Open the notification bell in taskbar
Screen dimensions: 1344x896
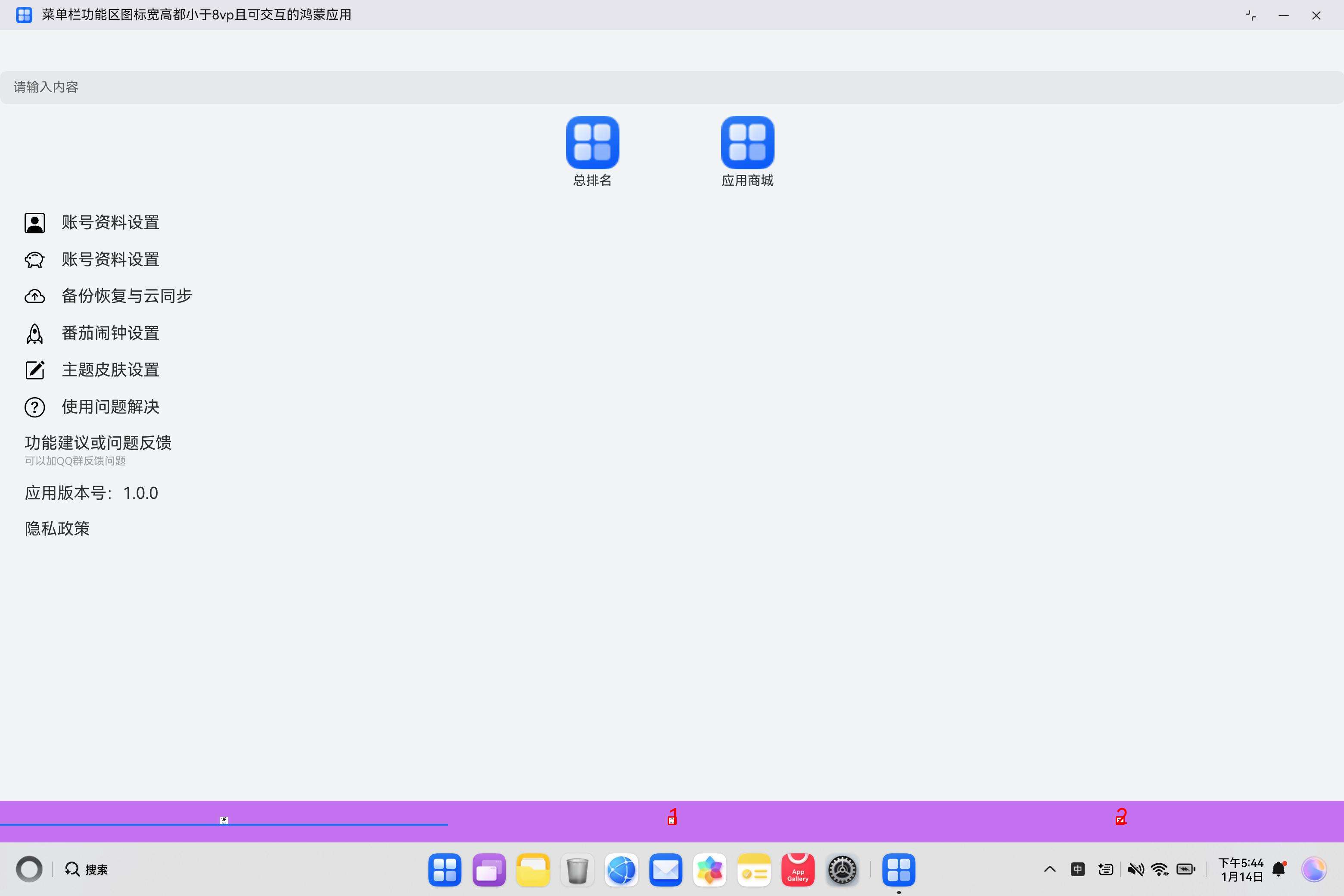tap(1279, 870)
